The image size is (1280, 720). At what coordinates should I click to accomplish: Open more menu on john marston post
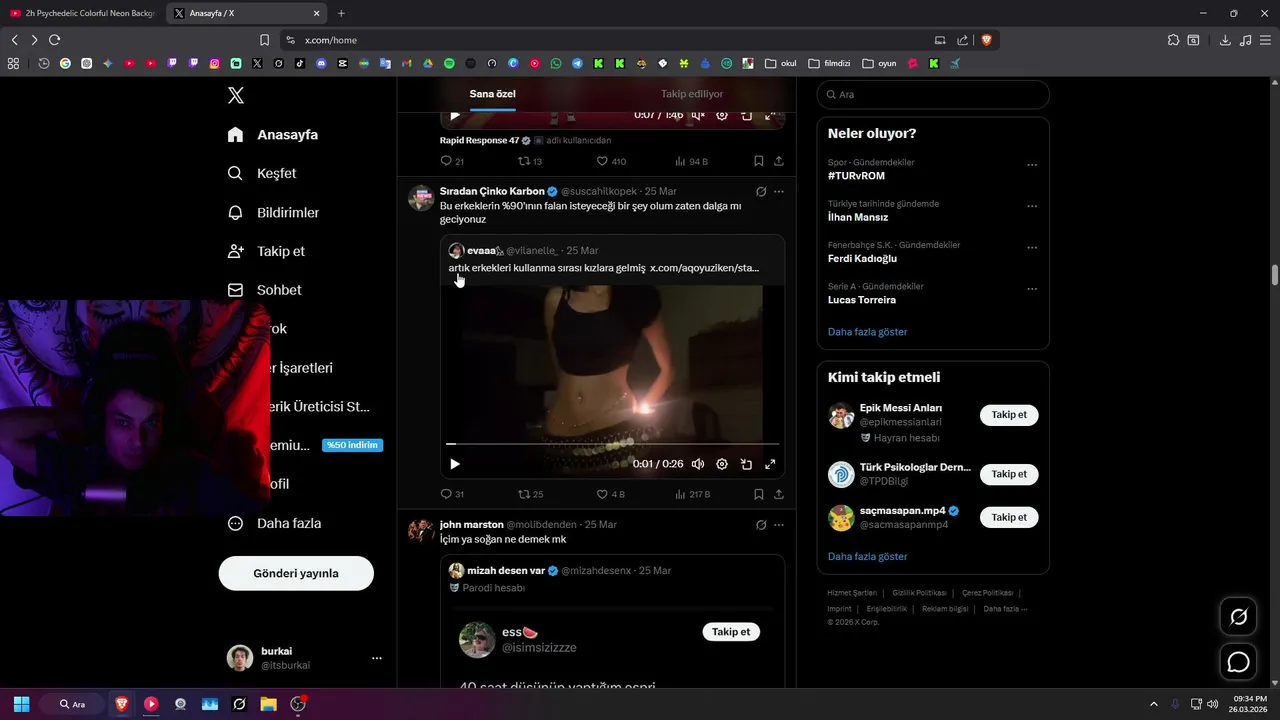pyautogui.click(x=779, y=524)
